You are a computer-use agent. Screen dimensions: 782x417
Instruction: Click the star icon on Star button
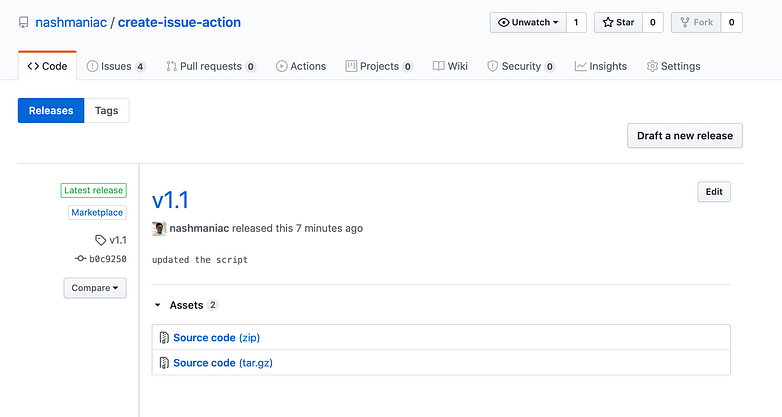(607, 22)
